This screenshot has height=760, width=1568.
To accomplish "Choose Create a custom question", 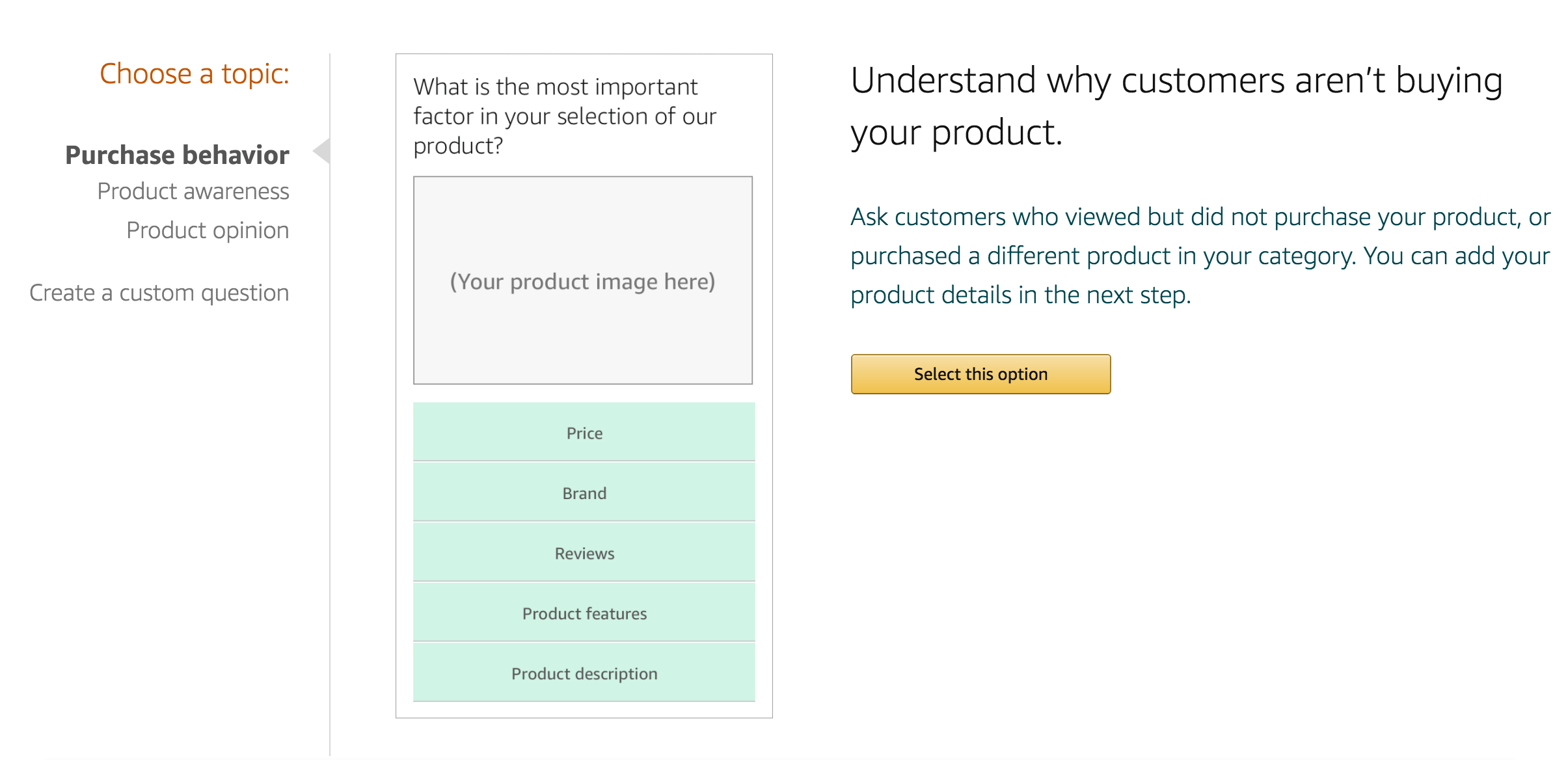I will (159, 292).
